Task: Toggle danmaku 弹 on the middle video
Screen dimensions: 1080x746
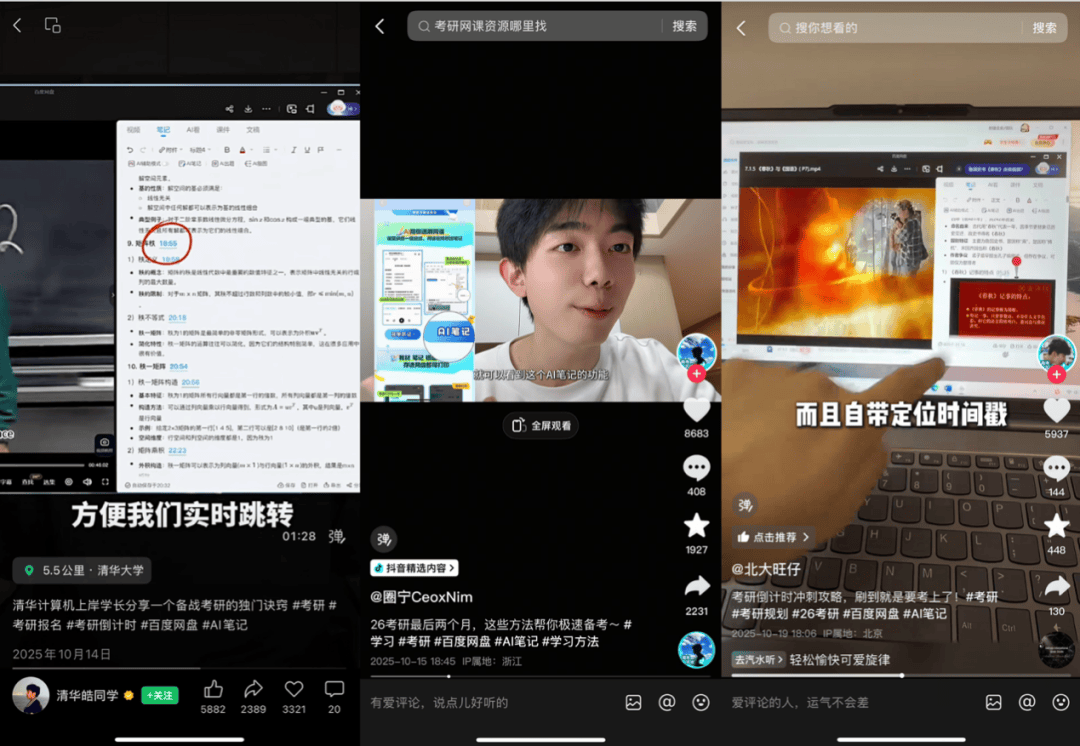Action: [384, 539]
